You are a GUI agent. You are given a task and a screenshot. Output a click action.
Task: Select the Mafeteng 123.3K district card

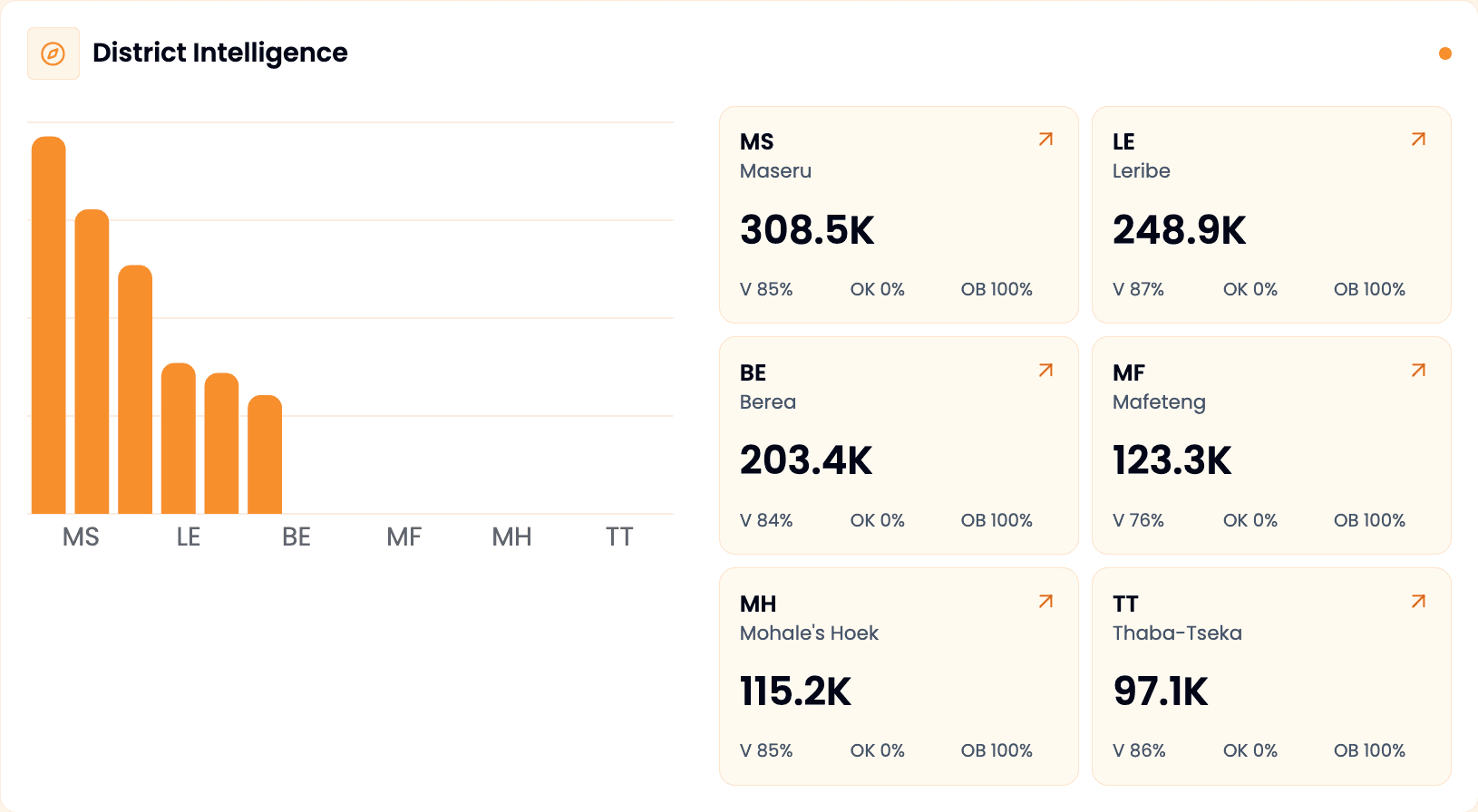coord(1271,446)
